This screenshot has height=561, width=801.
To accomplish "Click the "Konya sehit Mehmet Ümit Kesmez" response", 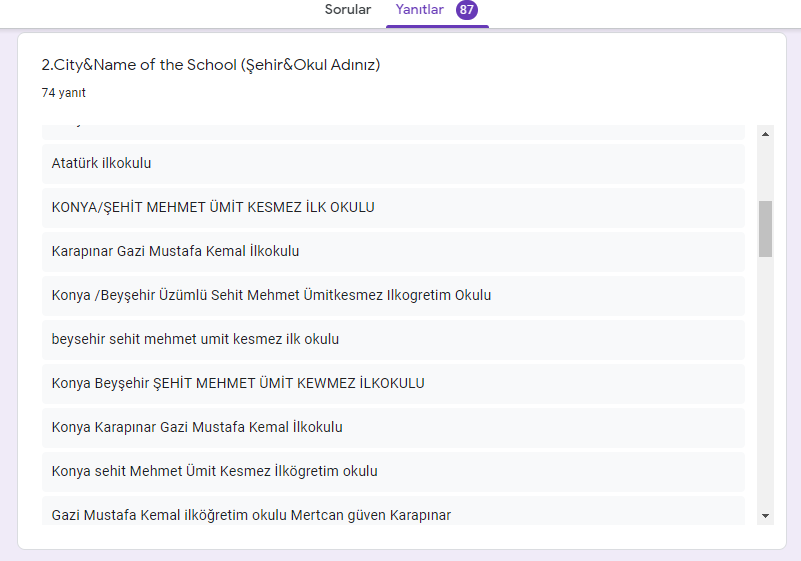I will pos(214,471).
